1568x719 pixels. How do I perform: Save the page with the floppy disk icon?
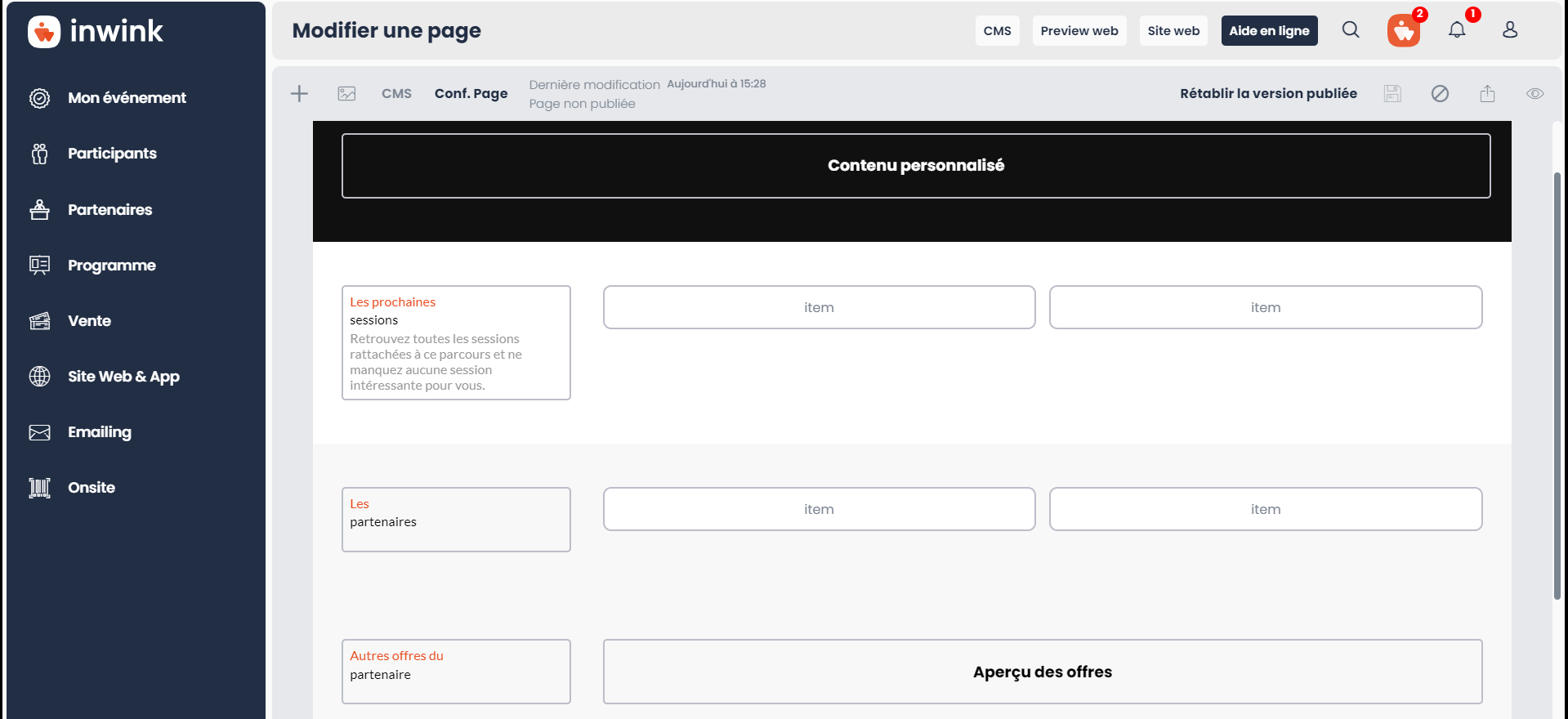pyautogui.click(x=1392, y=94)
